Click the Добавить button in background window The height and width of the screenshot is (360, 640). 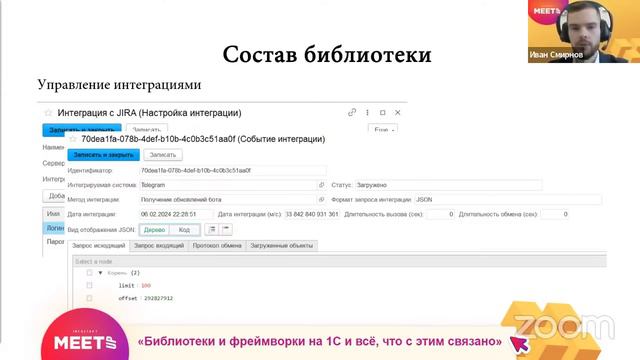point(54,196)
